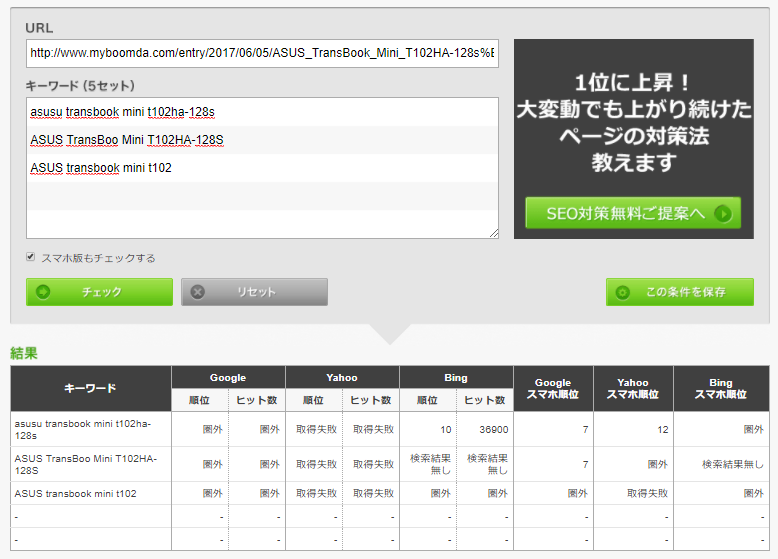Click Yahoo smartphone rank value 12
This screenshot has width=778, height=559.
663,430
